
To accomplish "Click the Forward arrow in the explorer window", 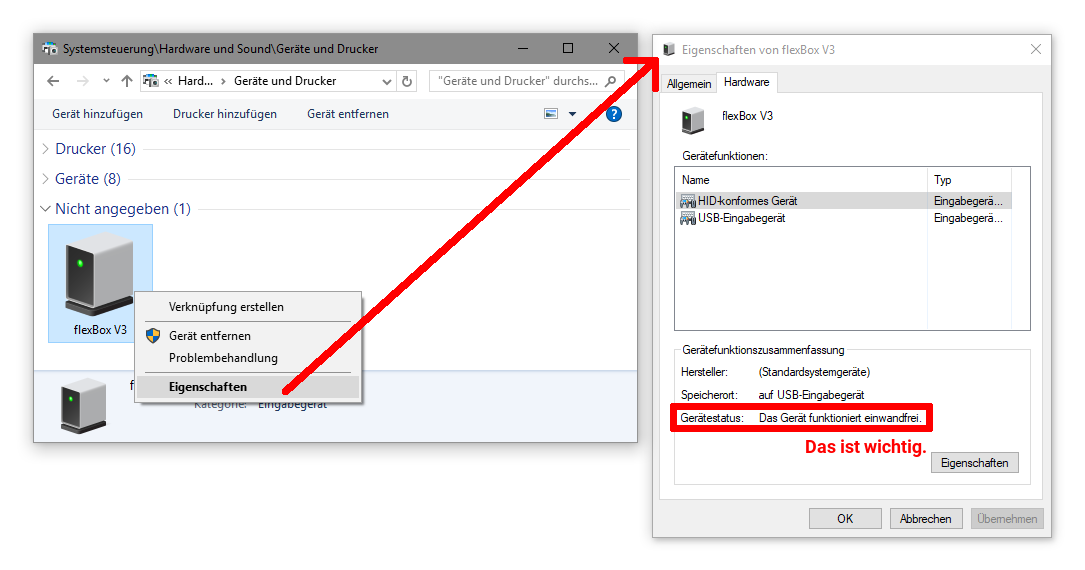I will (82, 81).
